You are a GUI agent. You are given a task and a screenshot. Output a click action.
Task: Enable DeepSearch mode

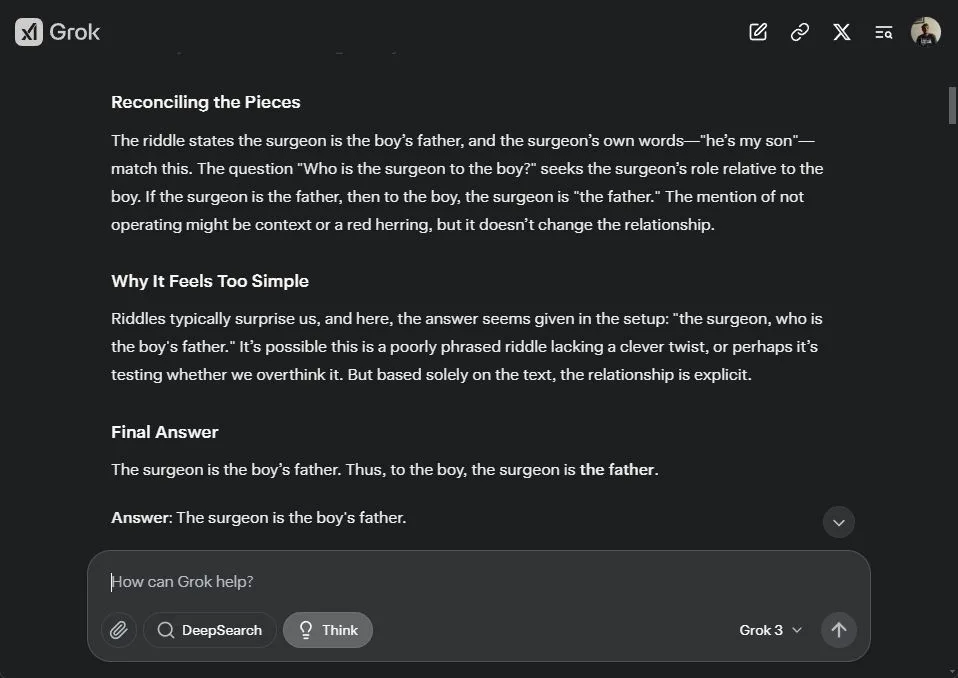pyautogui.click(x=210, y=630)
